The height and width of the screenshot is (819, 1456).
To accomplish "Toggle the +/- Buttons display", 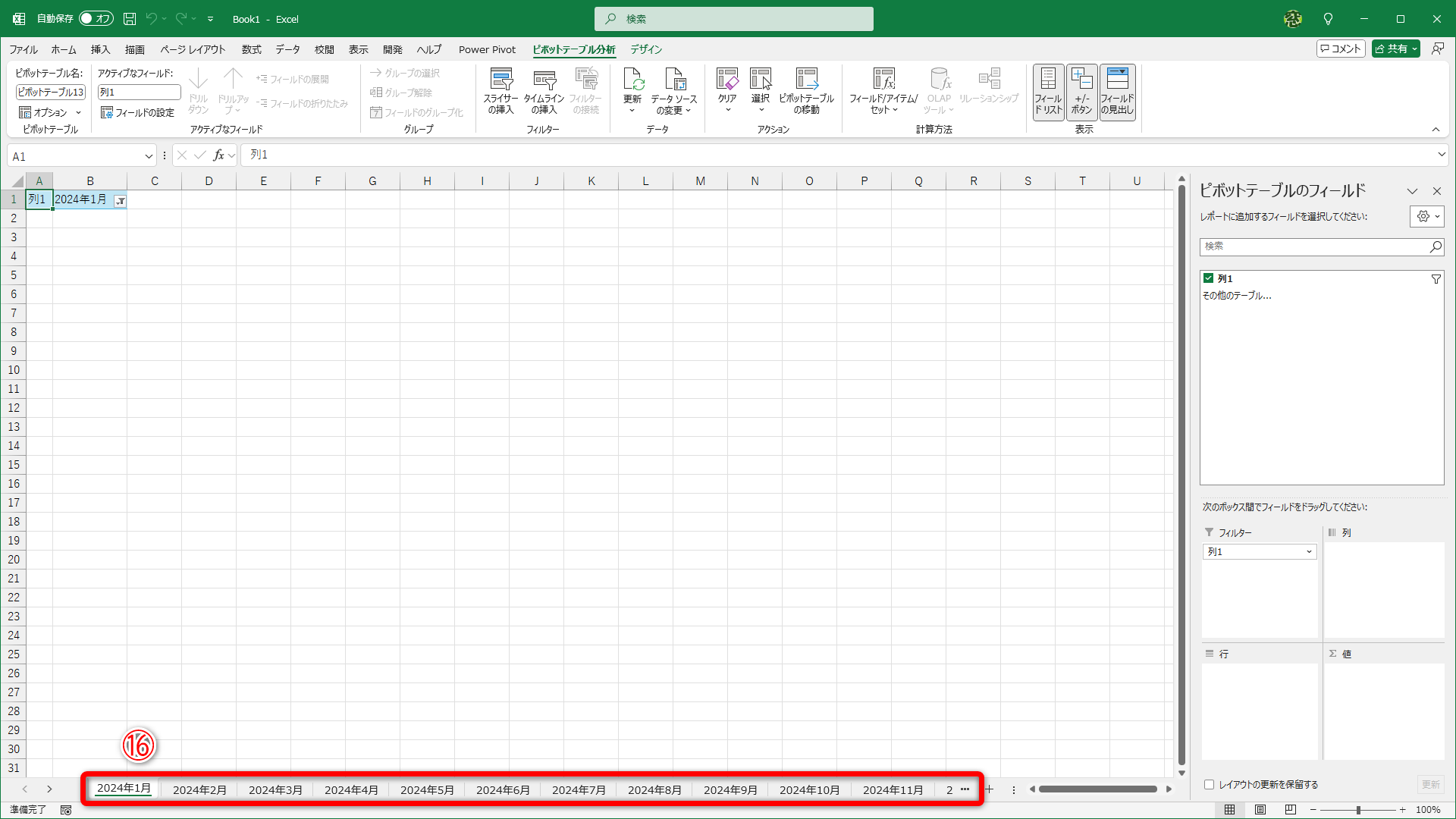I will click(1081, 91).
